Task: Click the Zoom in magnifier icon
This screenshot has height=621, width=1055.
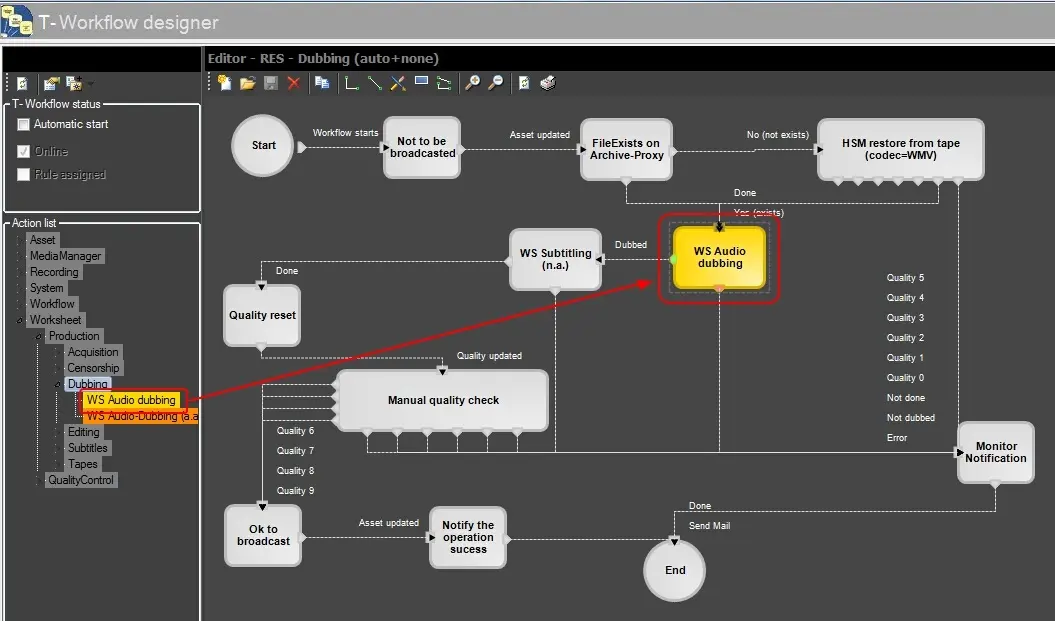Action: click(473, 83)
